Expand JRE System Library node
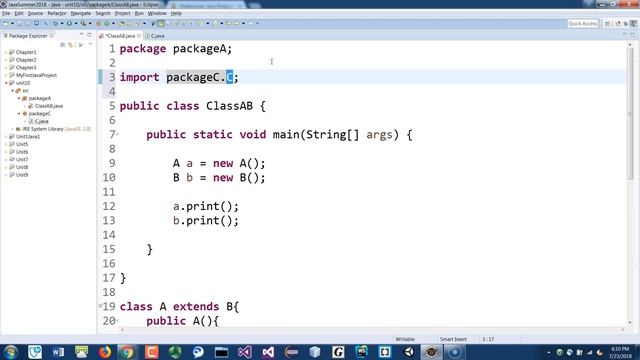Viewport: 640px width, 360px height. point(13,129)
